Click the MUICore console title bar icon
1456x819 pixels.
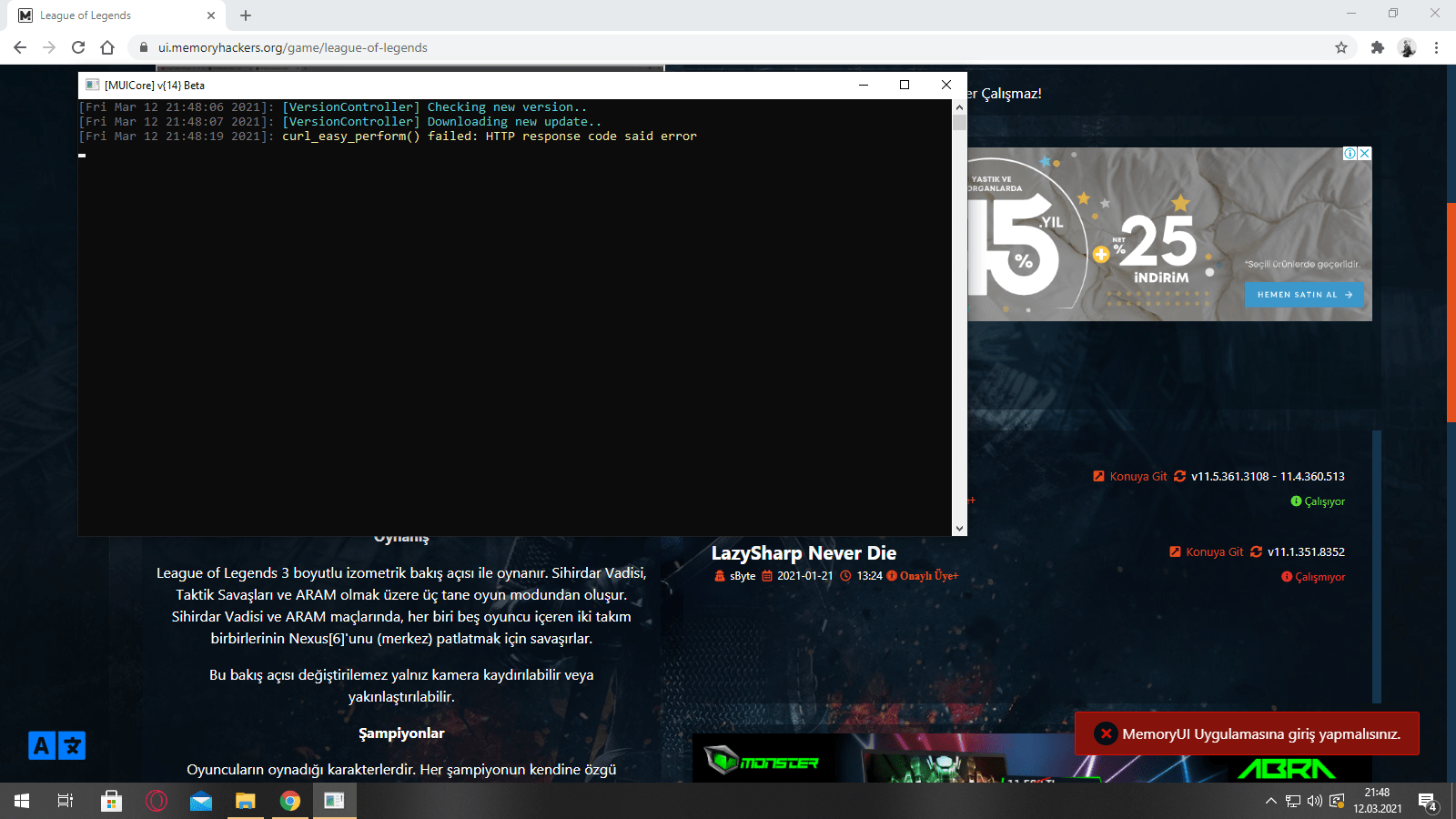[x=92, y=85]
